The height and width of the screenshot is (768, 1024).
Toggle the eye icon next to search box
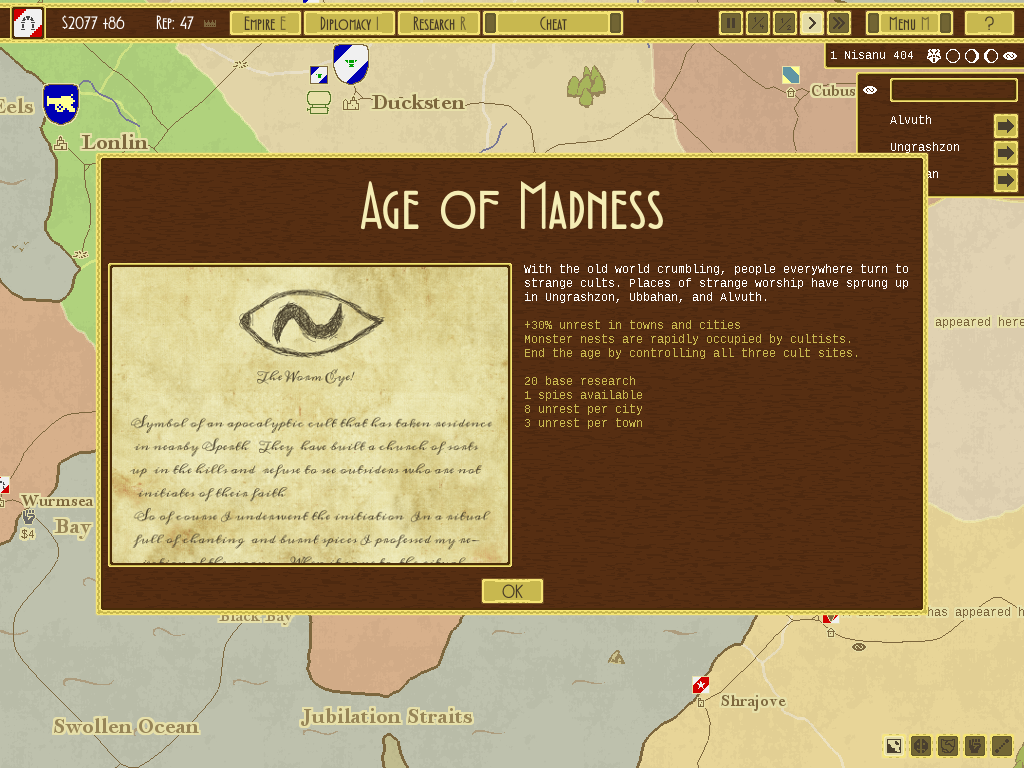point(870,91)
